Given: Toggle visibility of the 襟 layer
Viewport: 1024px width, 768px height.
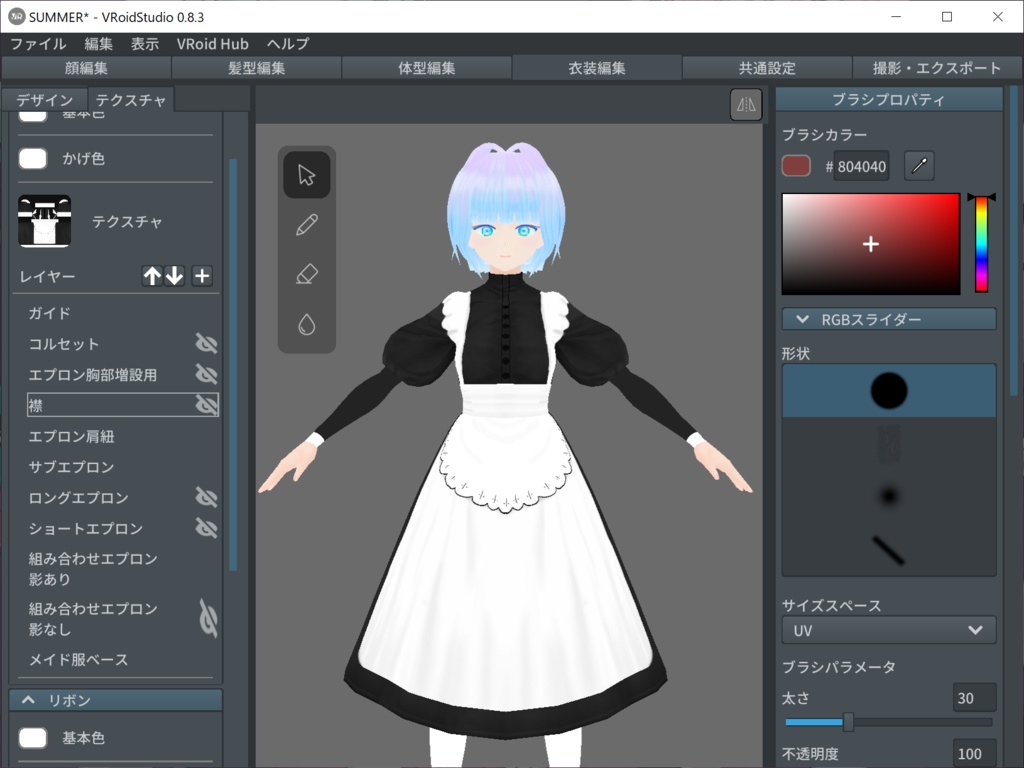Looking at the screenshot, I should click(x=208, y=404).
